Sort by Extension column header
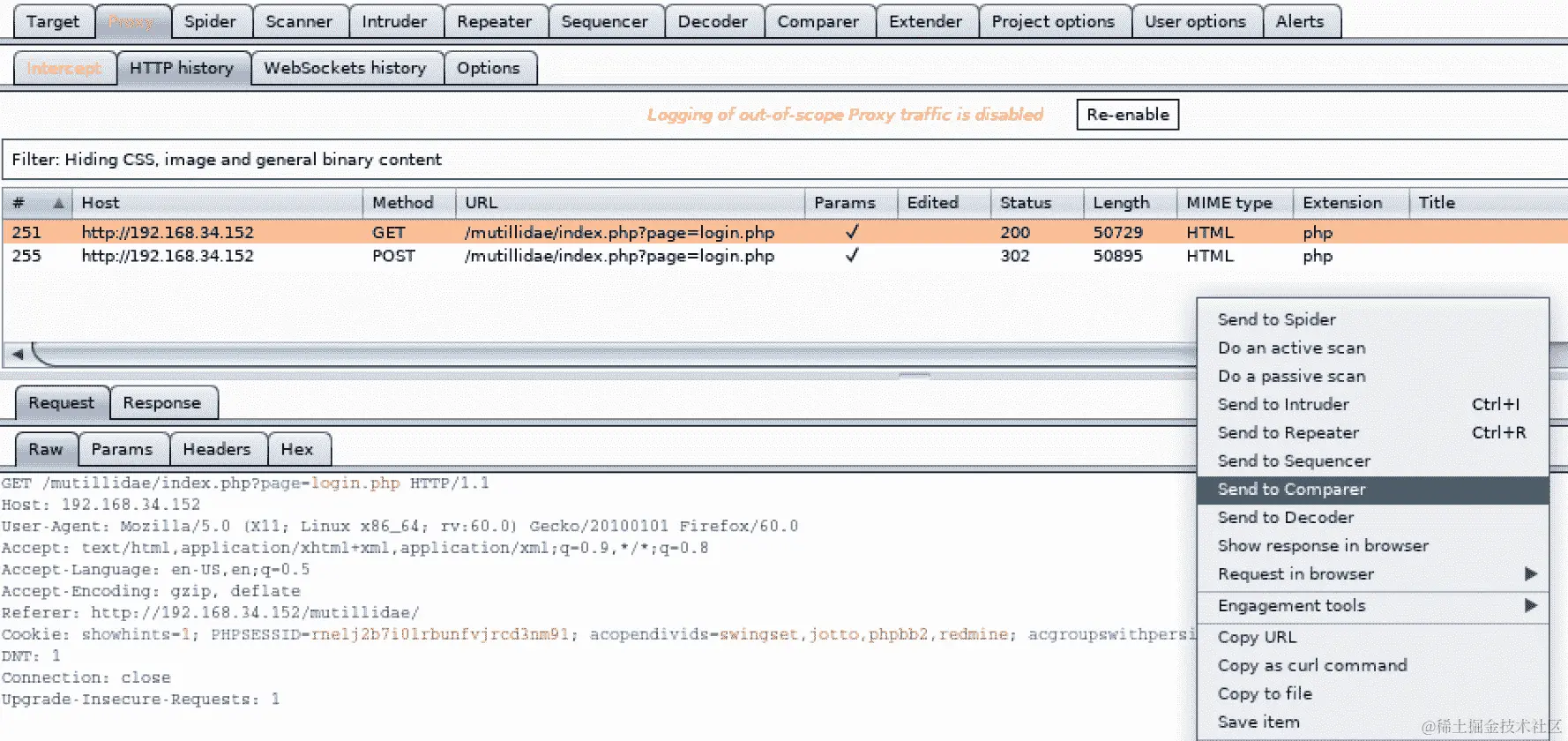 pyautogui.click(x=1350, y=203)
